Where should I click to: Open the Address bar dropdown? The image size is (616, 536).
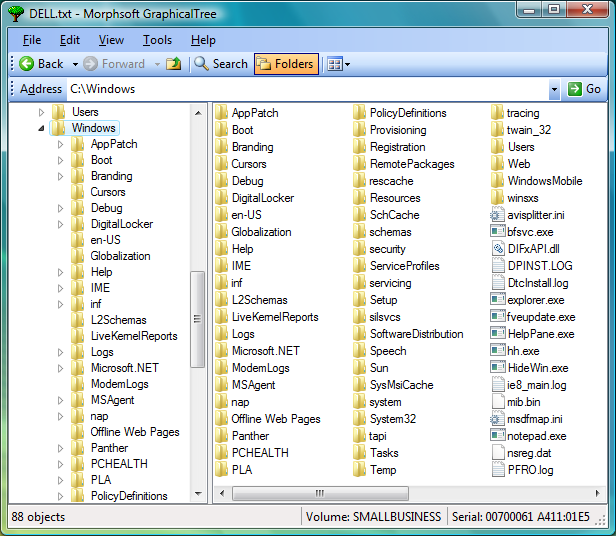[554, 89]
